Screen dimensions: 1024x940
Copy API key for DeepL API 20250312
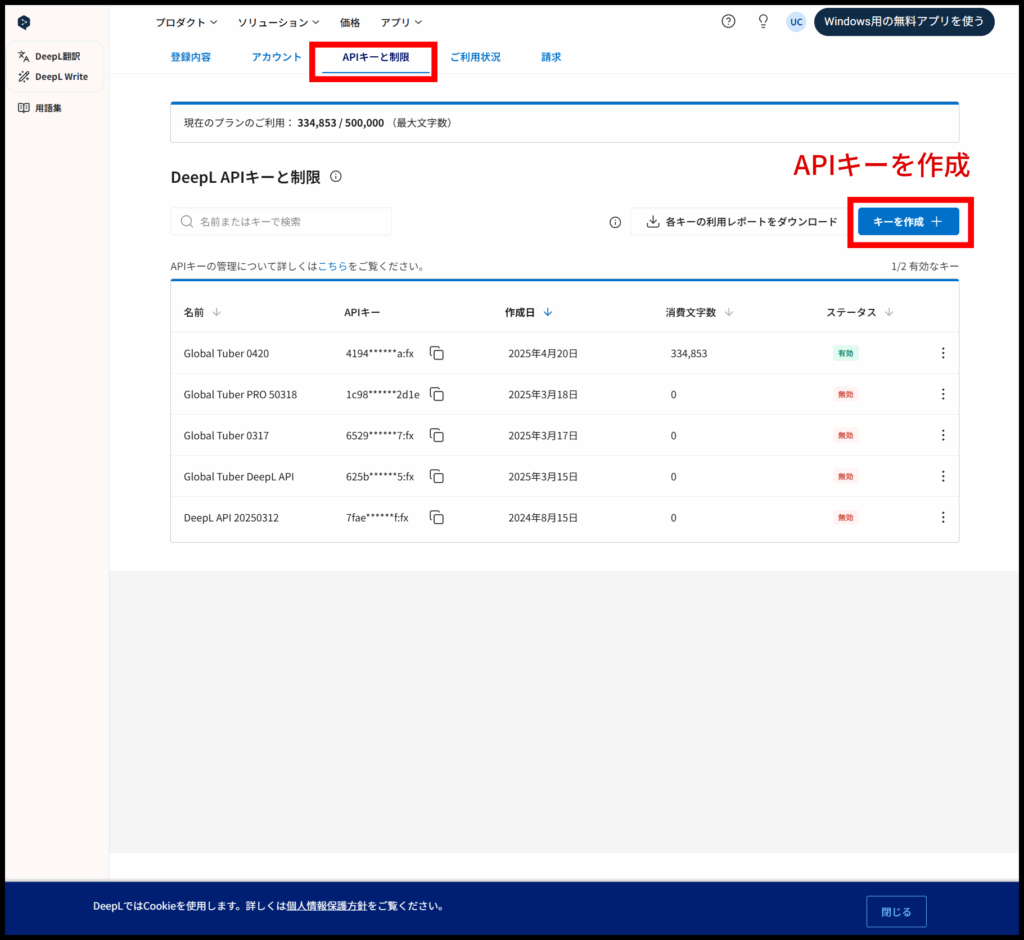coord(437,518)
